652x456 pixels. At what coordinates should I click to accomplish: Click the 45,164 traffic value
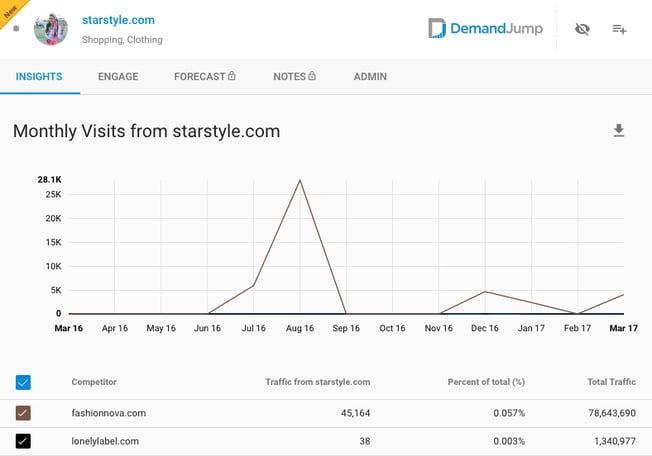356,413
